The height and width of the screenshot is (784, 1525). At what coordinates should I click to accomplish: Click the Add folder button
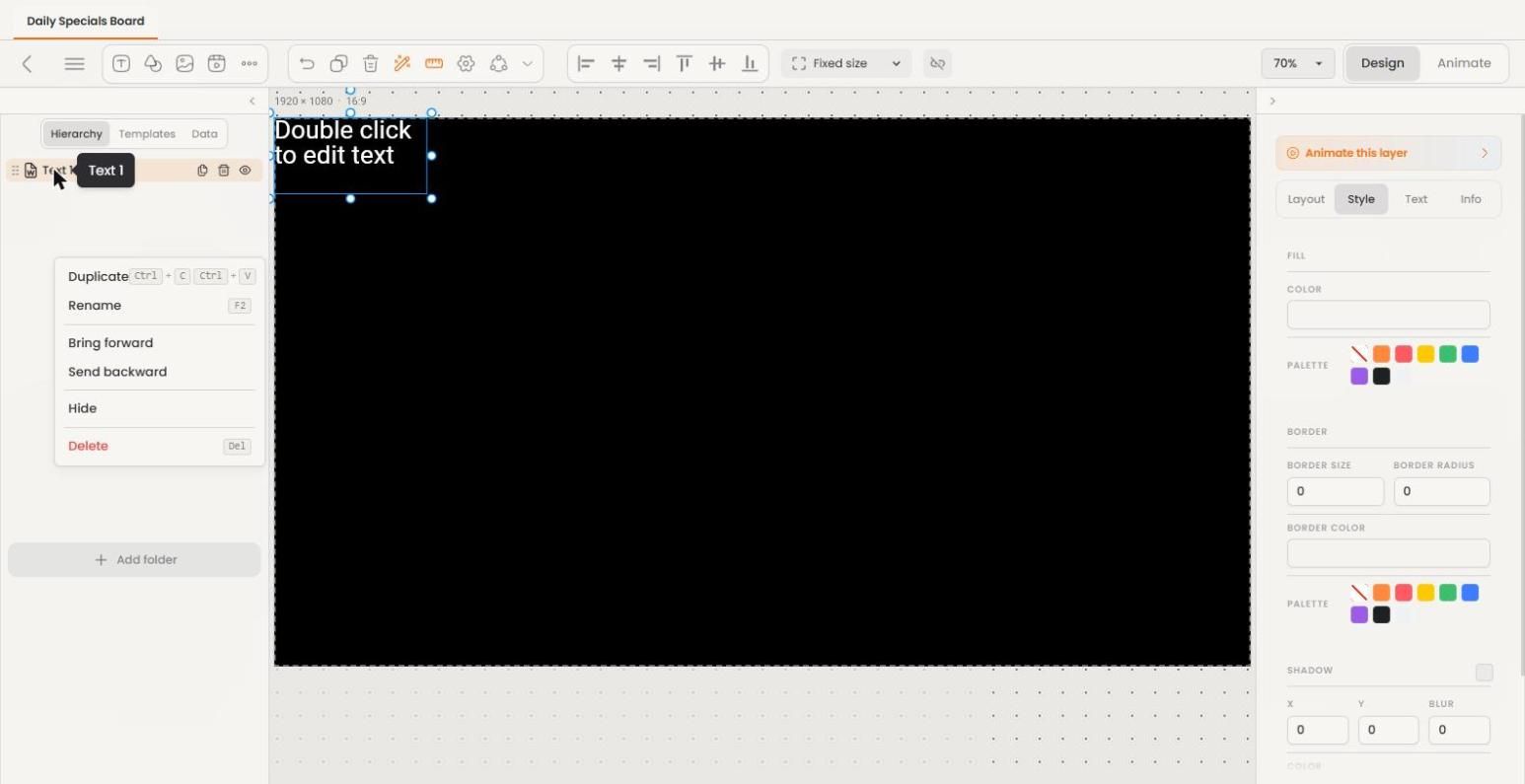(134, 560)
